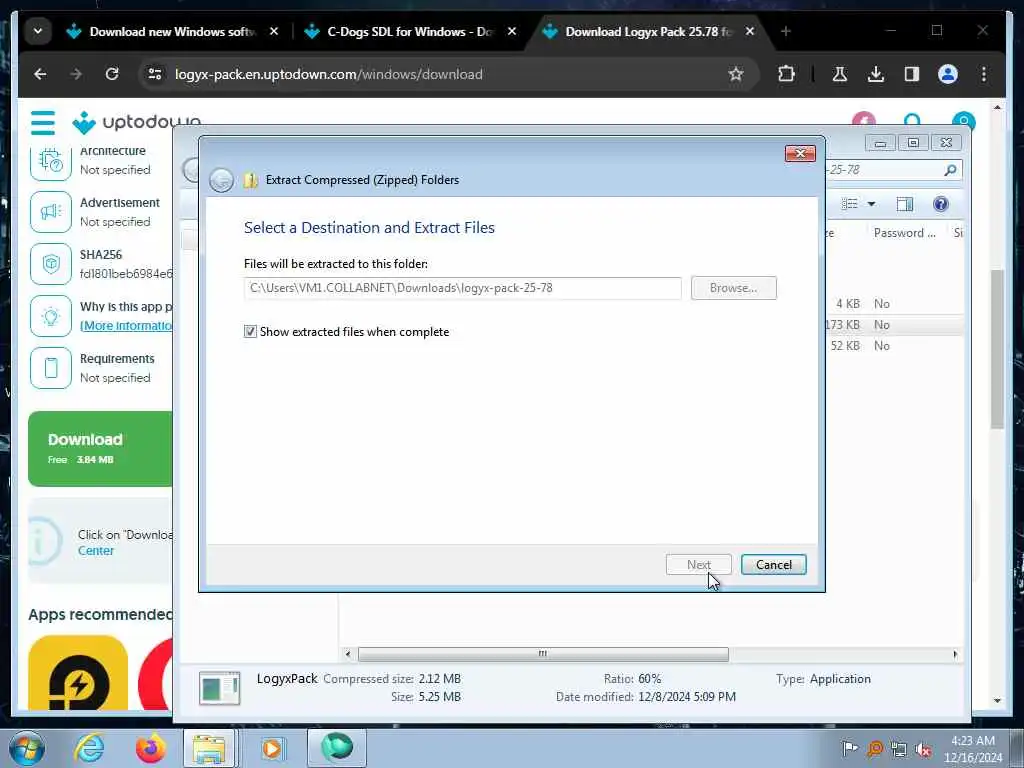Viewport: 1024px width, 768px height.
Task: Switch to Download new Windows software tab
Action: pyautogui.click(x=171, y=31)
